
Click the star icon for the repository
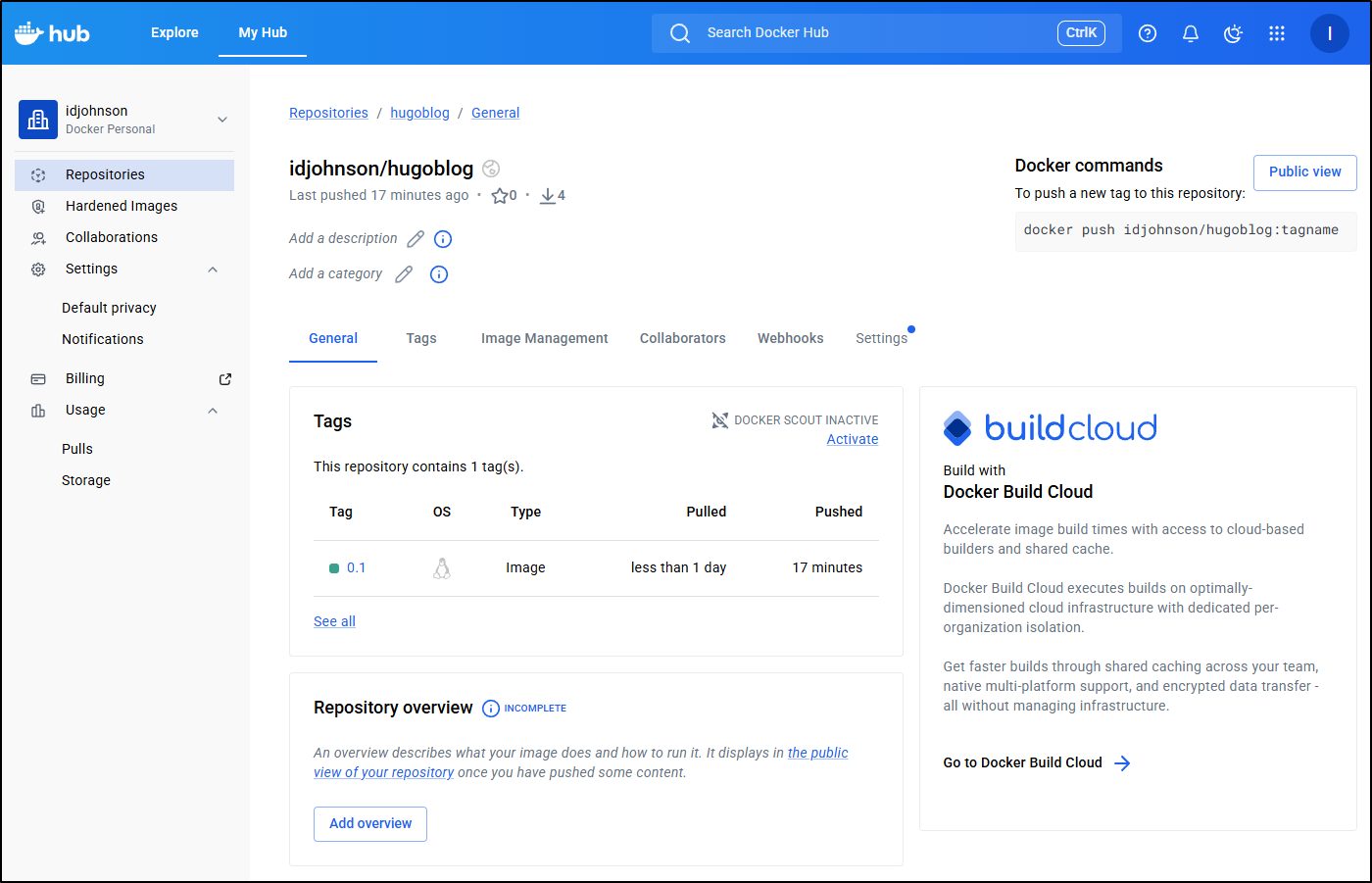point(500,196)
